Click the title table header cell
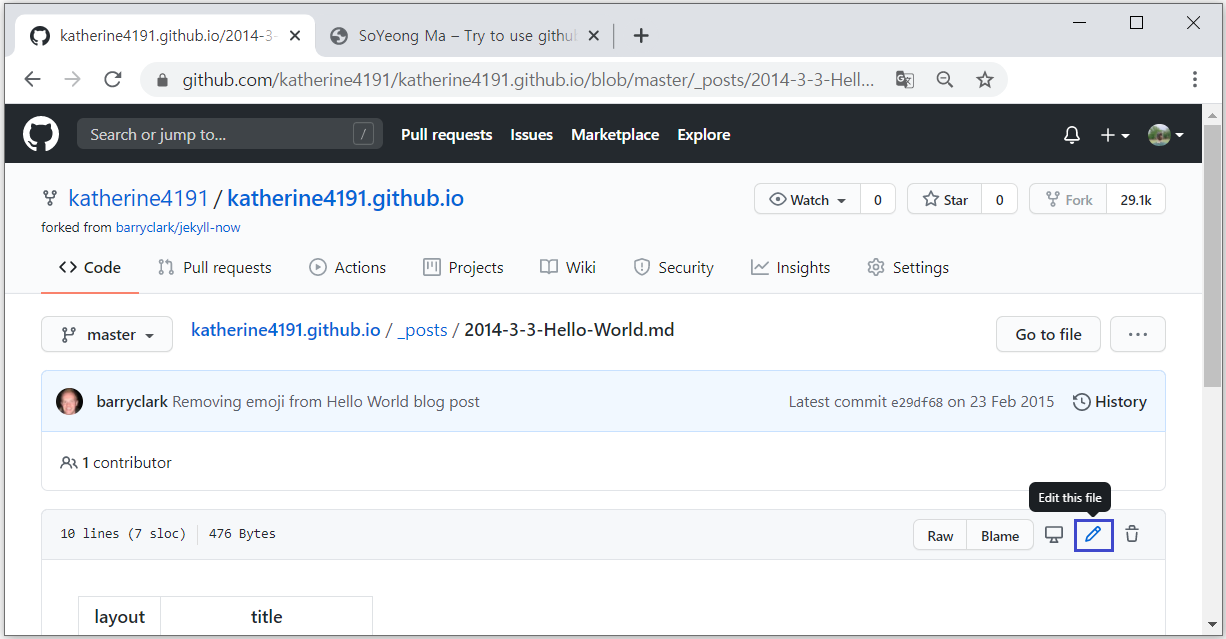 coord(267,617)
